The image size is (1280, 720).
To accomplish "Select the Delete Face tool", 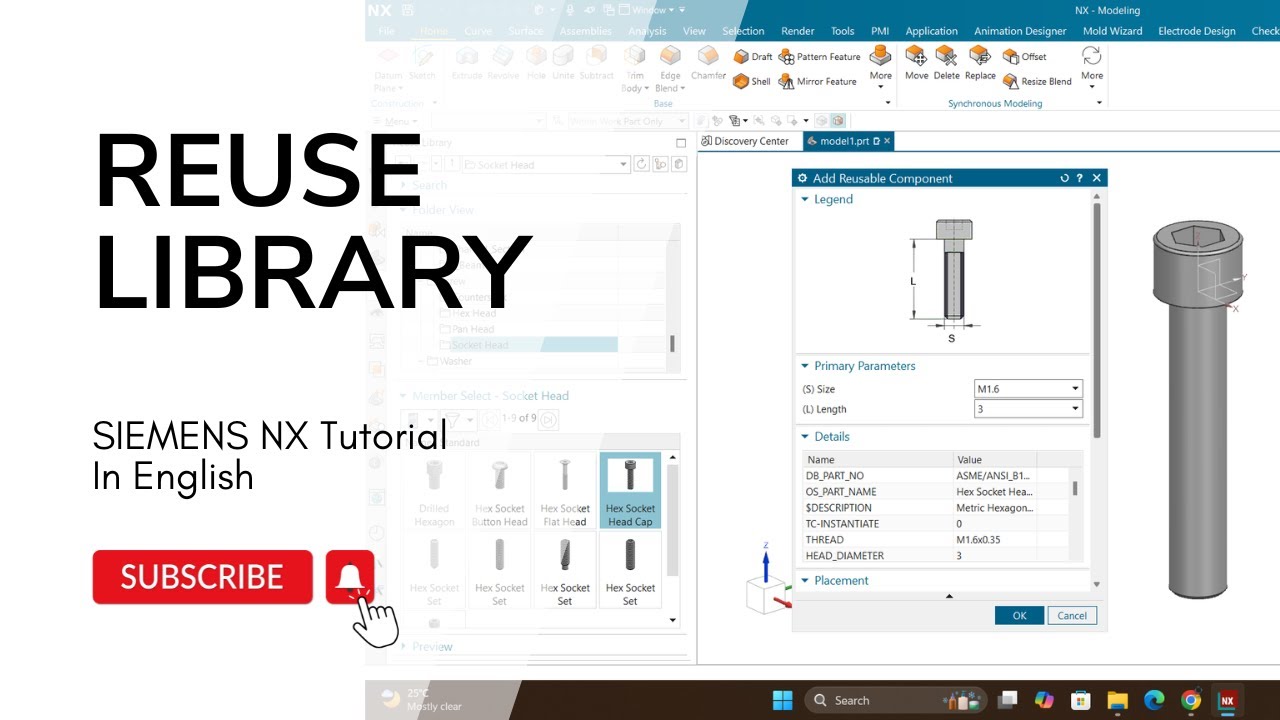I will [x=946, y=63].
